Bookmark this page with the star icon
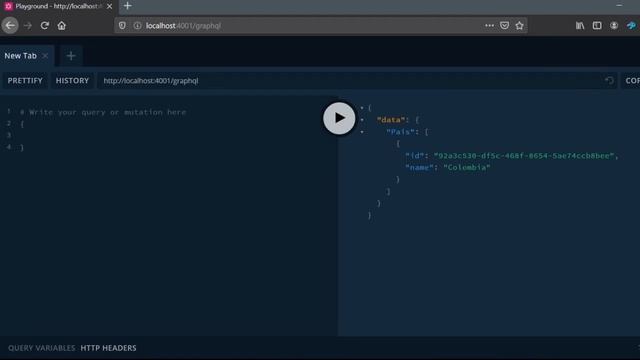 pos(519,25)
